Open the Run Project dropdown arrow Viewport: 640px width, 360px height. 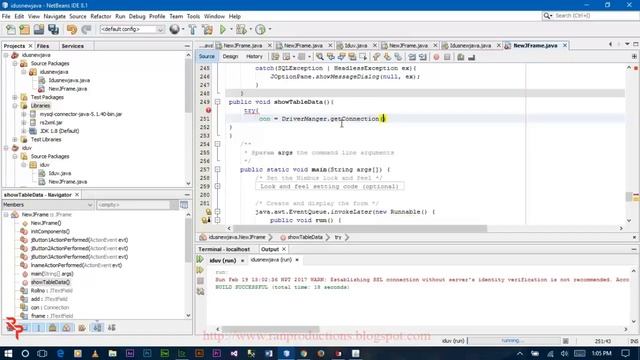pyautogui.click(x=231, y=29)
